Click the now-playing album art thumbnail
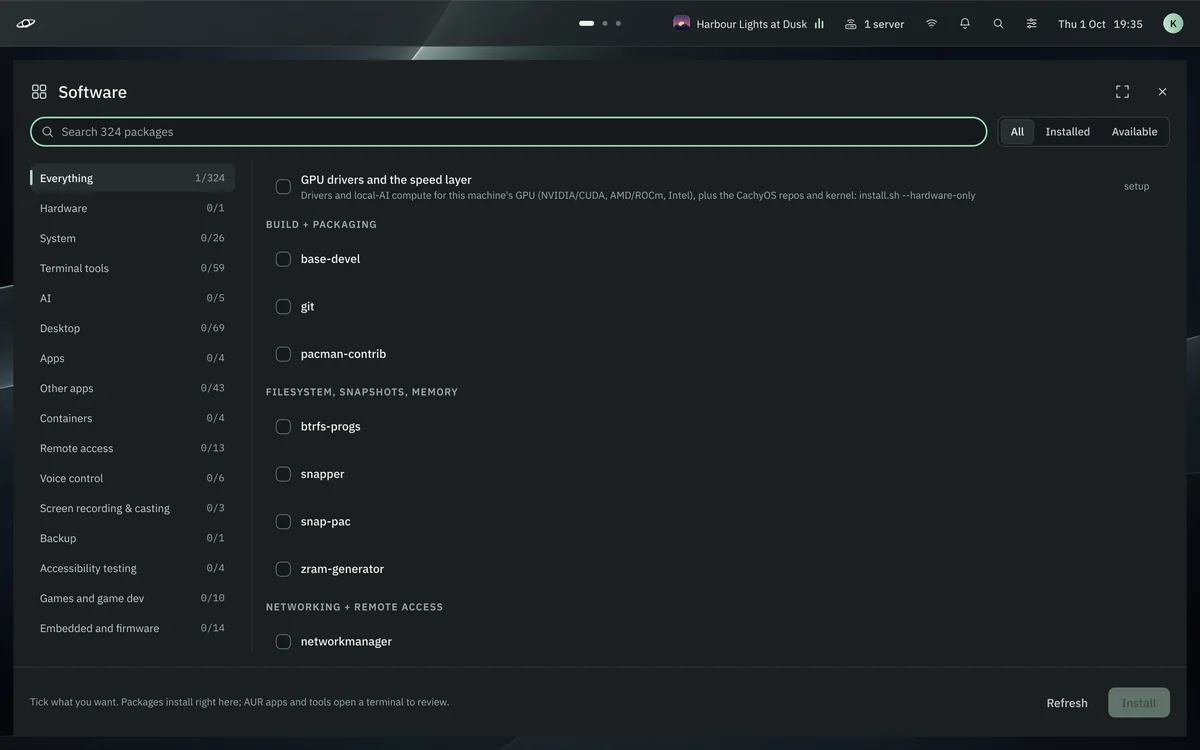The image size is (1200, 750). pos(682,23)
